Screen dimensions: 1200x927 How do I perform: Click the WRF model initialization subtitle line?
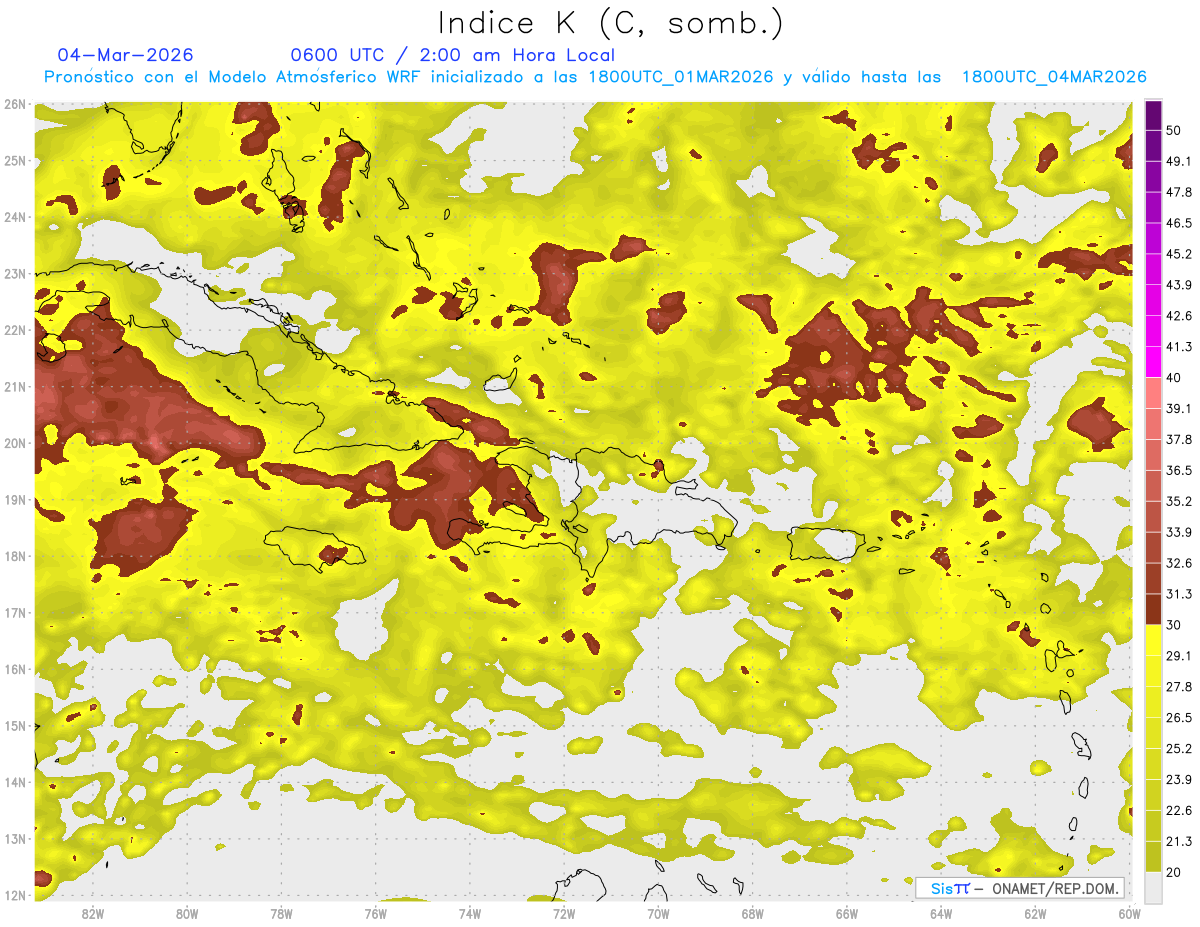tap(595, 77)
